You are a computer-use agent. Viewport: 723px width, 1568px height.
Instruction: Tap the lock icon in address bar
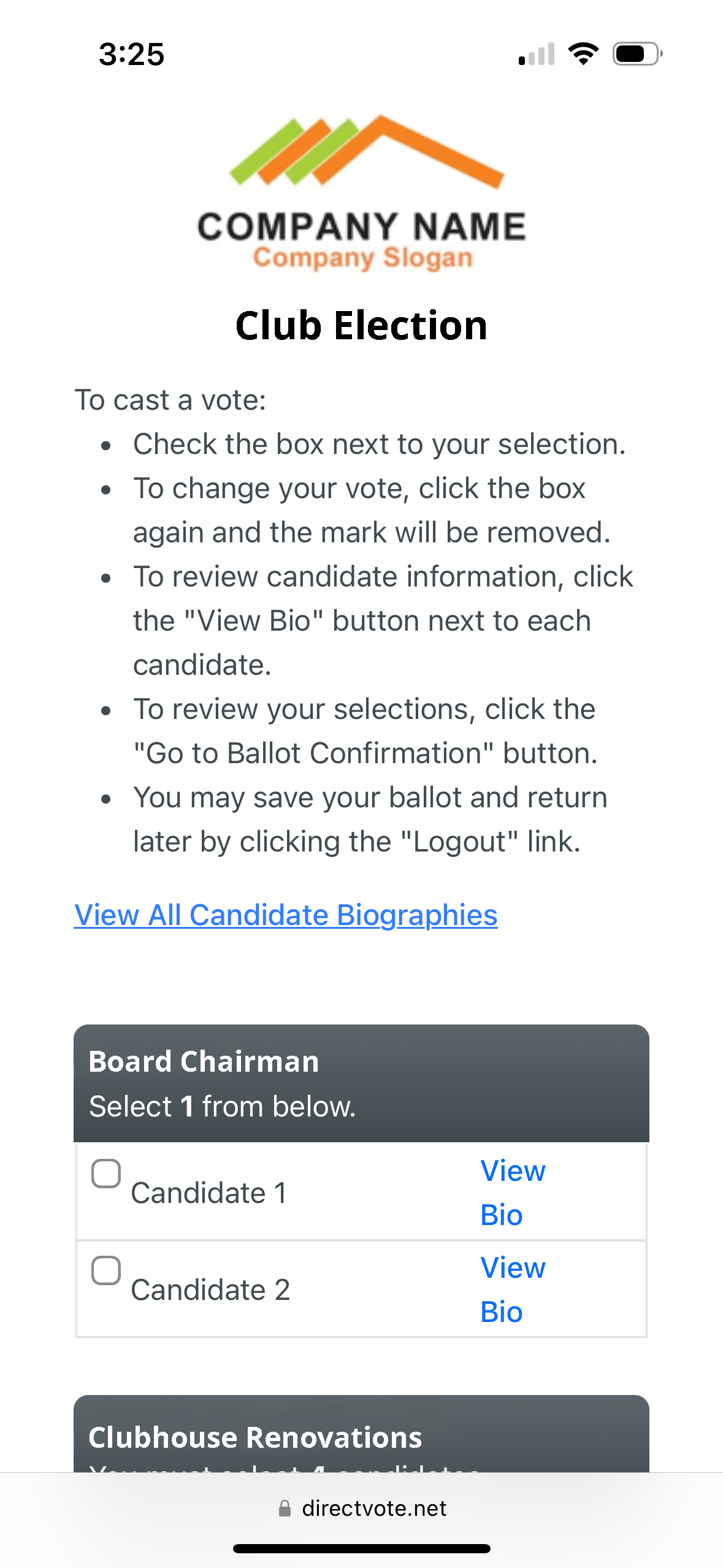285,1508
